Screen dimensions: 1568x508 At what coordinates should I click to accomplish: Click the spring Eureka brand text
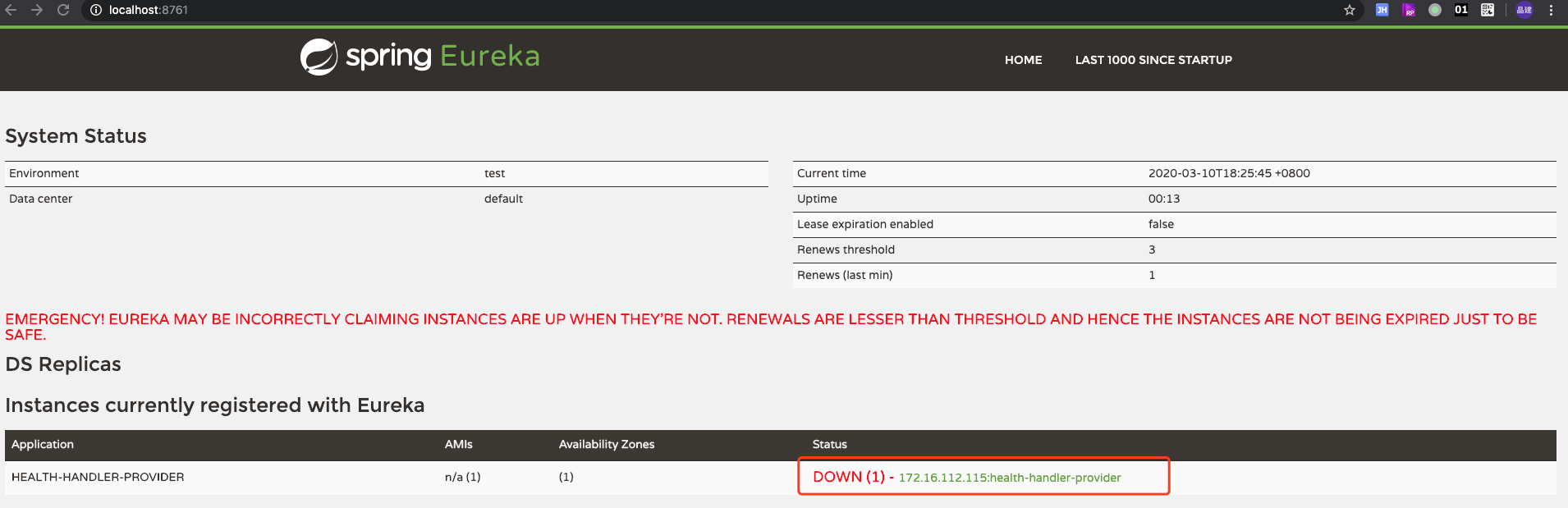click(x=442, y=57)
